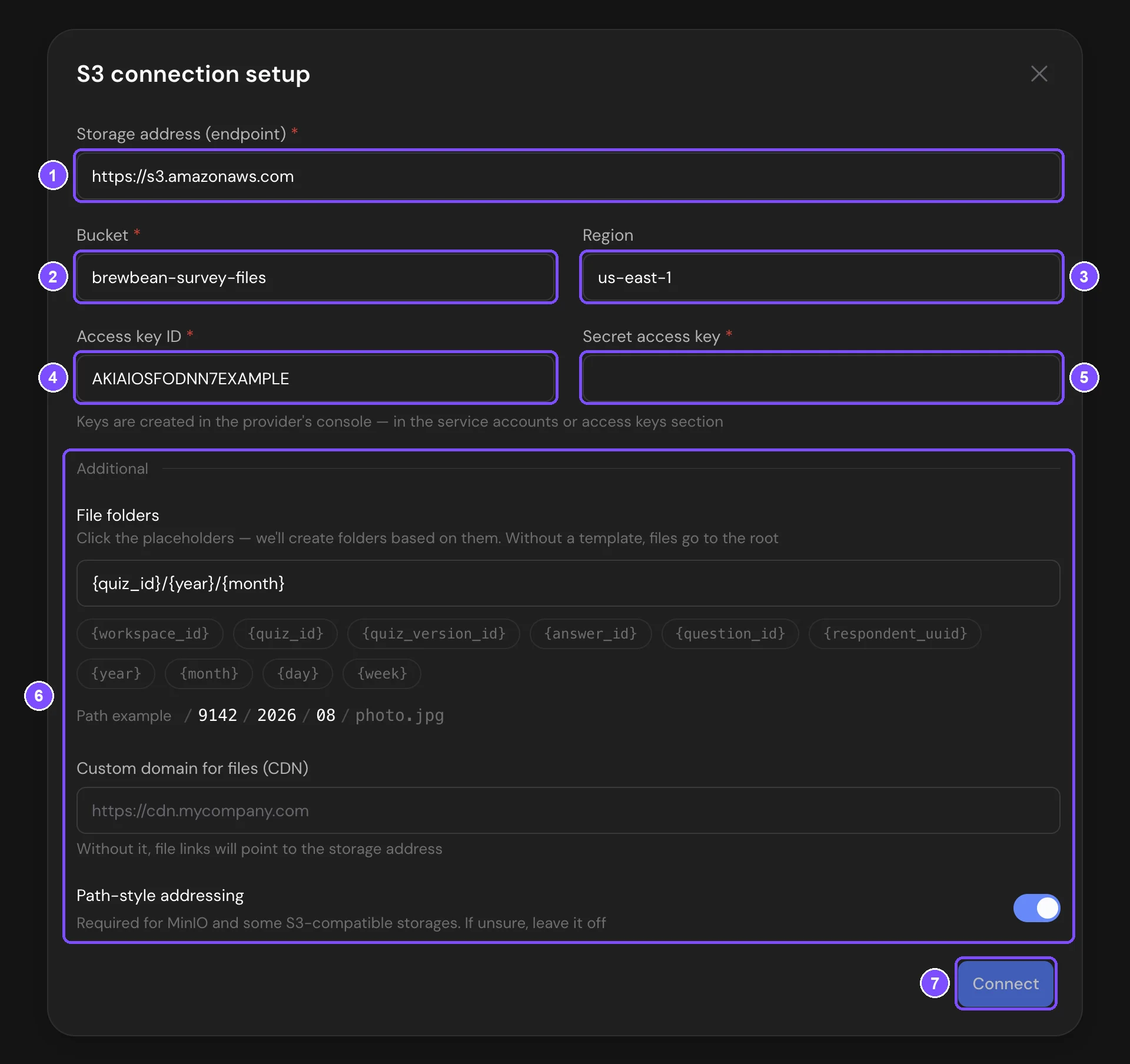Disable the Path-style addressing toggle
Image resolution: width=1130 pixels, height=1064 pixels.
pyautogui.click(x=1036, y=908)
